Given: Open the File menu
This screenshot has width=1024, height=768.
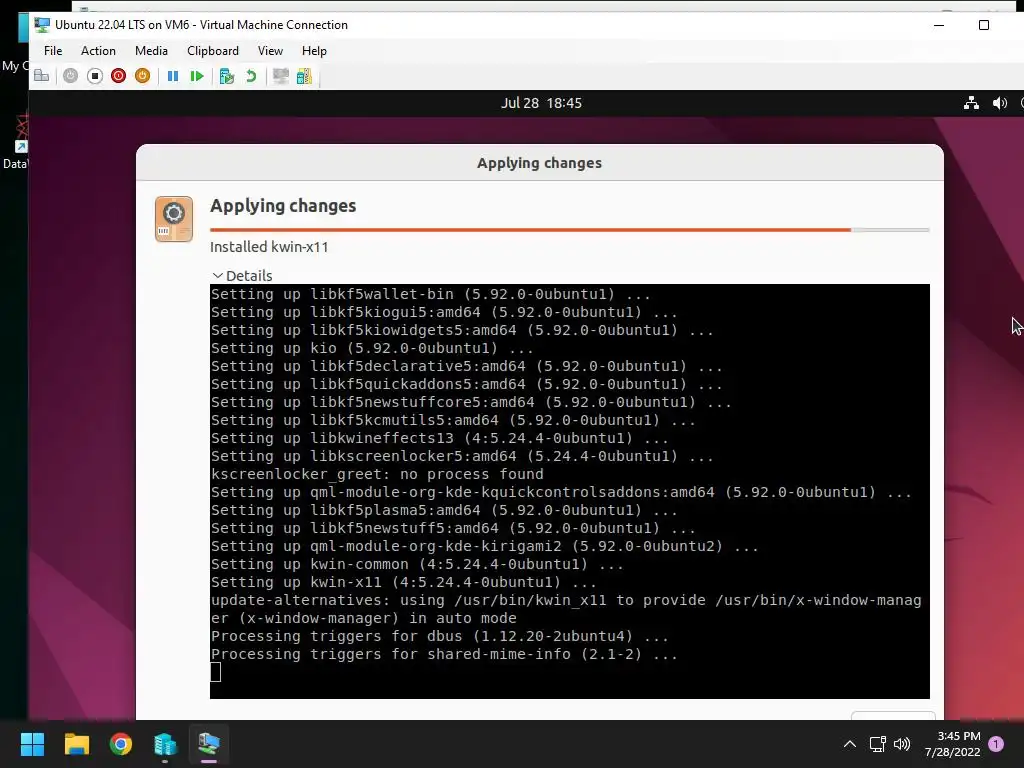Looking at the screenshot, I should pyautogui.click(x=53, y=50).
